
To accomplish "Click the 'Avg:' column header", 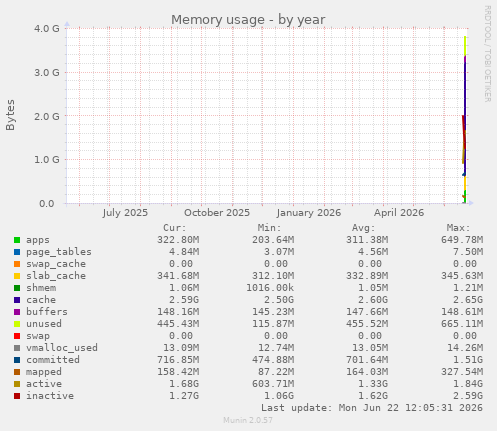I will pyautogui.click(x=364, y=228).
